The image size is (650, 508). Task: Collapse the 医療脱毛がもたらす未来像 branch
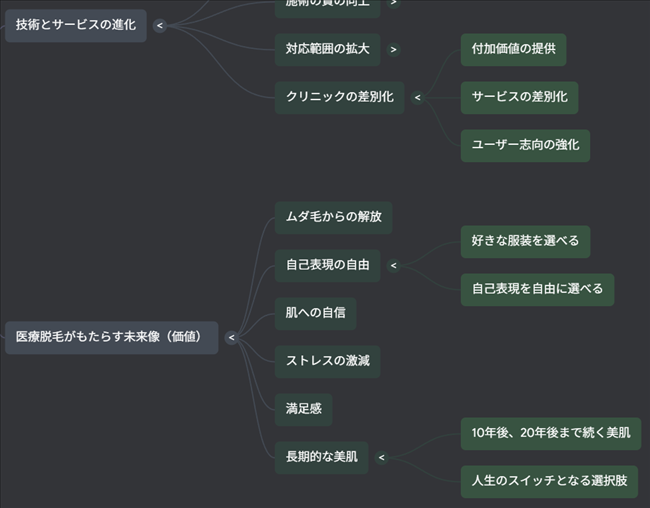[231, 338]
